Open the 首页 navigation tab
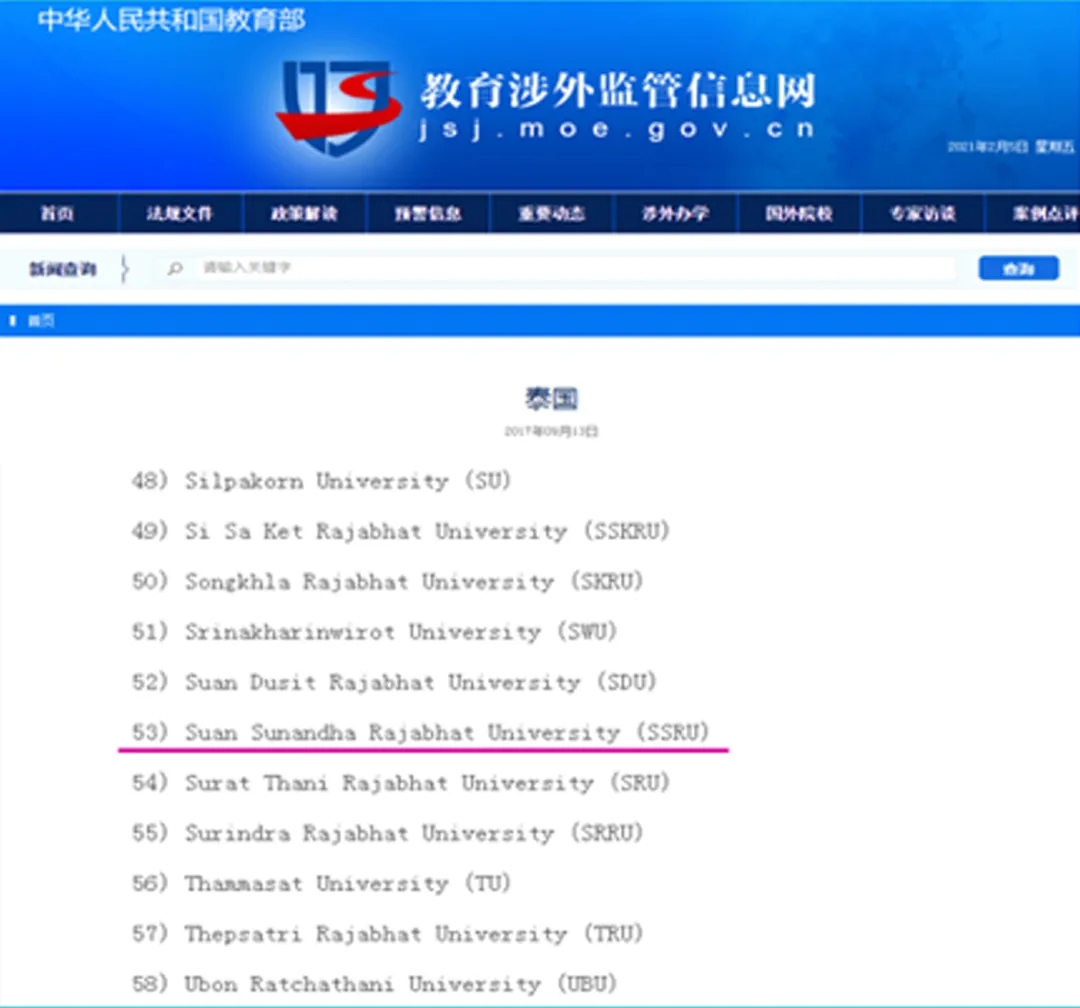This screenshot has height=1008, width=1080. [57, 214]
